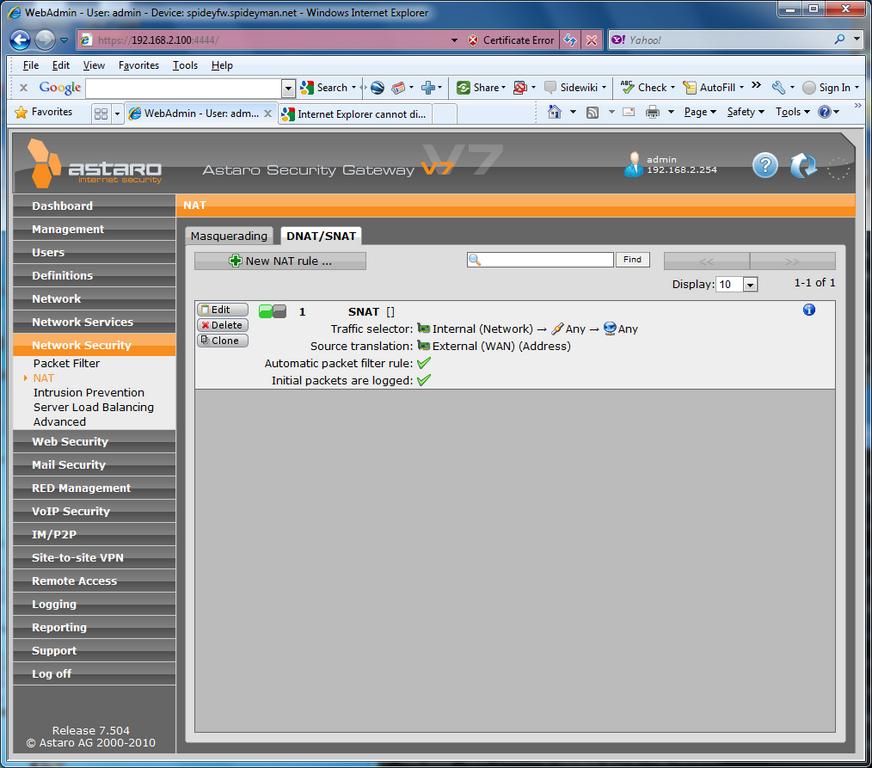This screenshot has height=768, width=872.
Task: Click the Yahoo search magnifier icon
Action: [x=840, y=39]
